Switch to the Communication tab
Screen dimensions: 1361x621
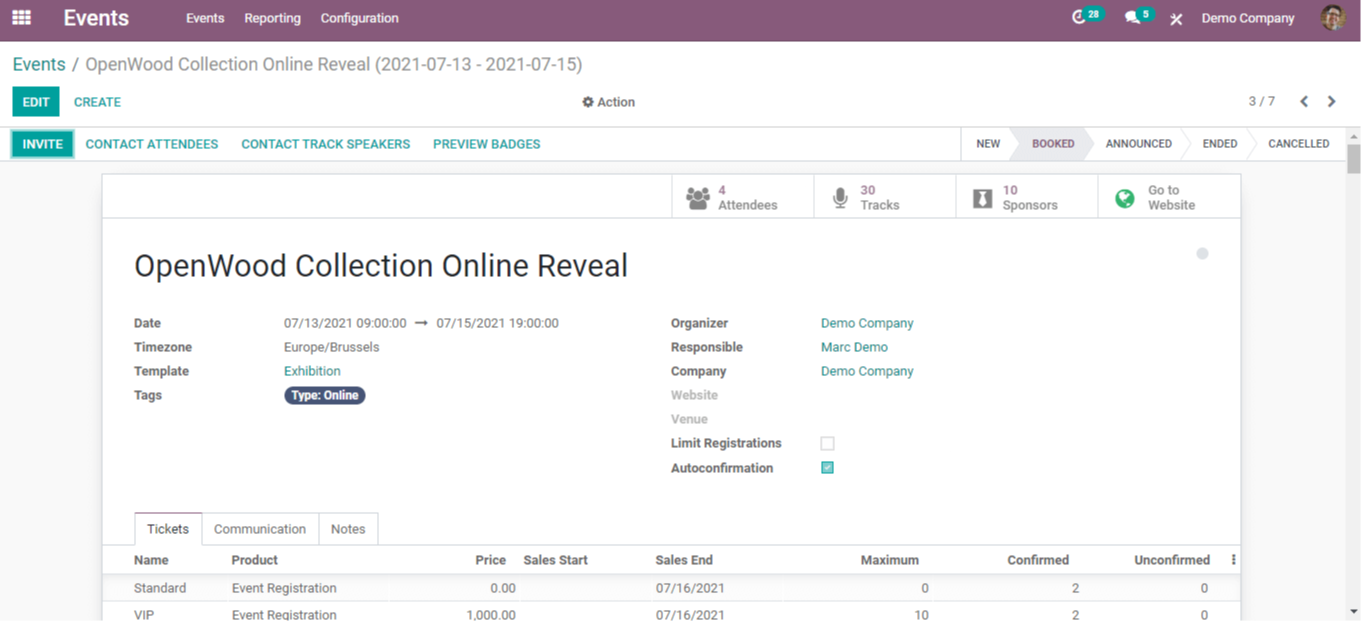pos(260,529)
